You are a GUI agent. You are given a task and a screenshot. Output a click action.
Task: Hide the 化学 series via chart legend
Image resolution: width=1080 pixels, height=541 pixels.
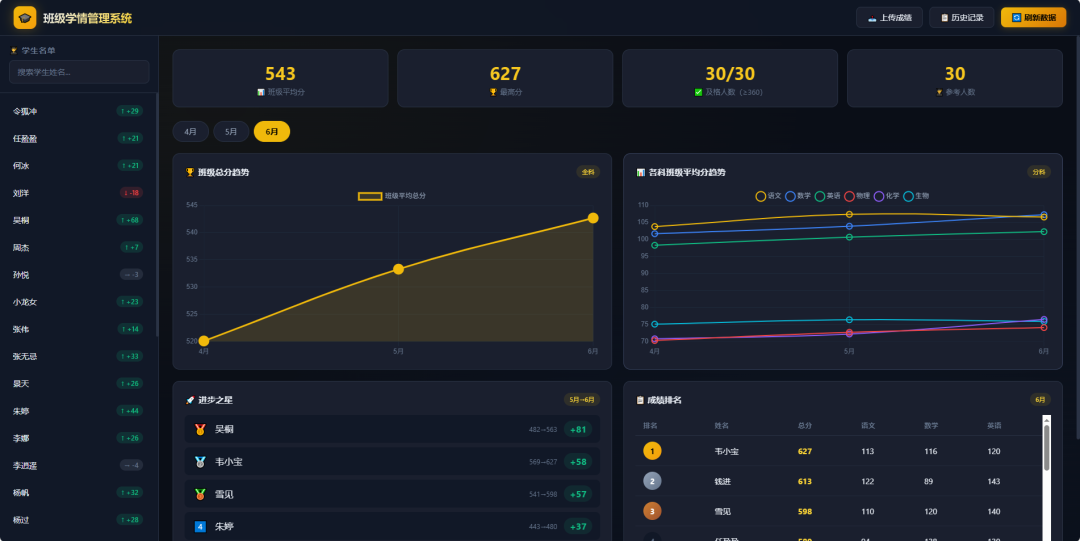click(x=887, y=196)
